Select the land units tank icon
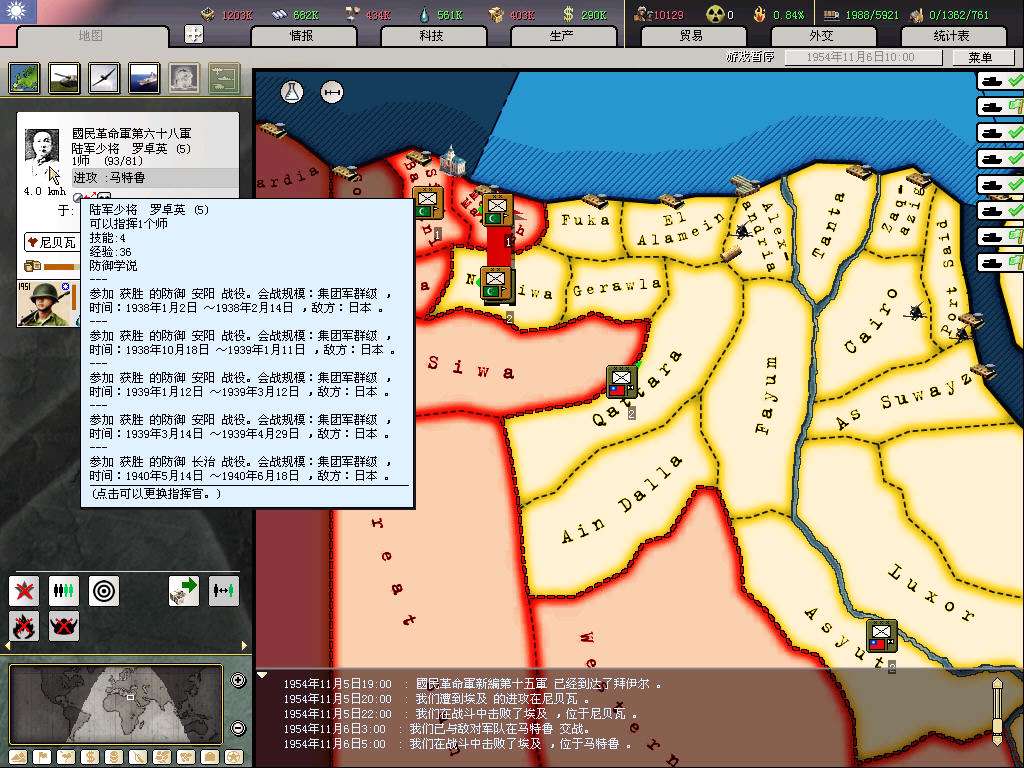The image size is (1024, 768). point(63,78)
